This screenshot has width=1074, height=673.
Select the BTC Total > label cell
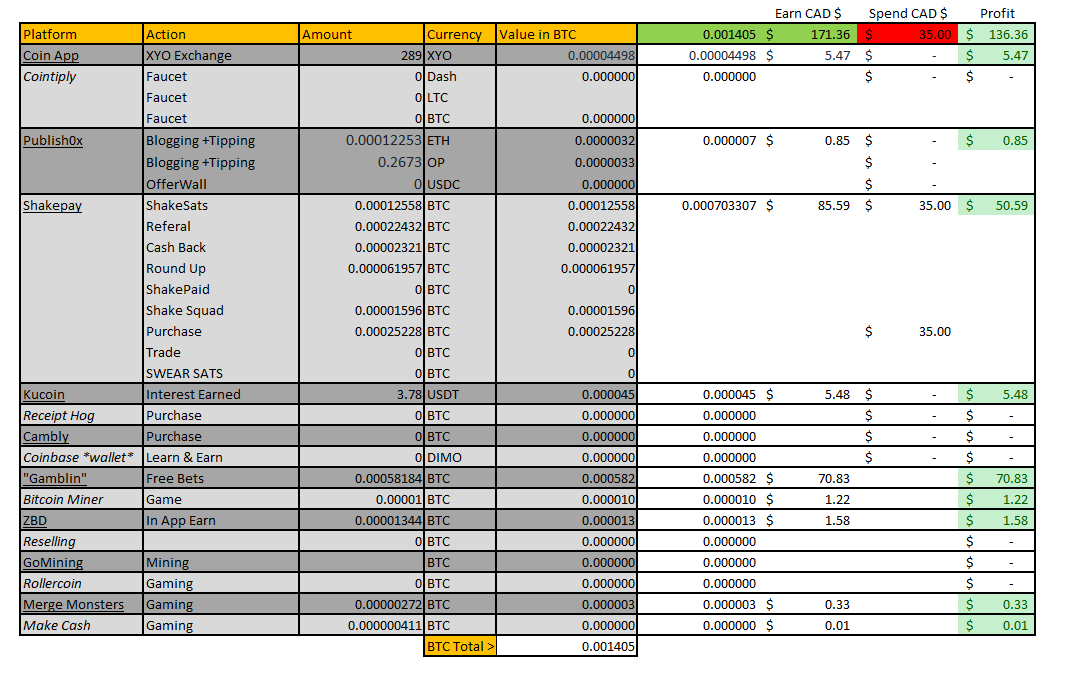pyautogui.click(x=460, y=646)
